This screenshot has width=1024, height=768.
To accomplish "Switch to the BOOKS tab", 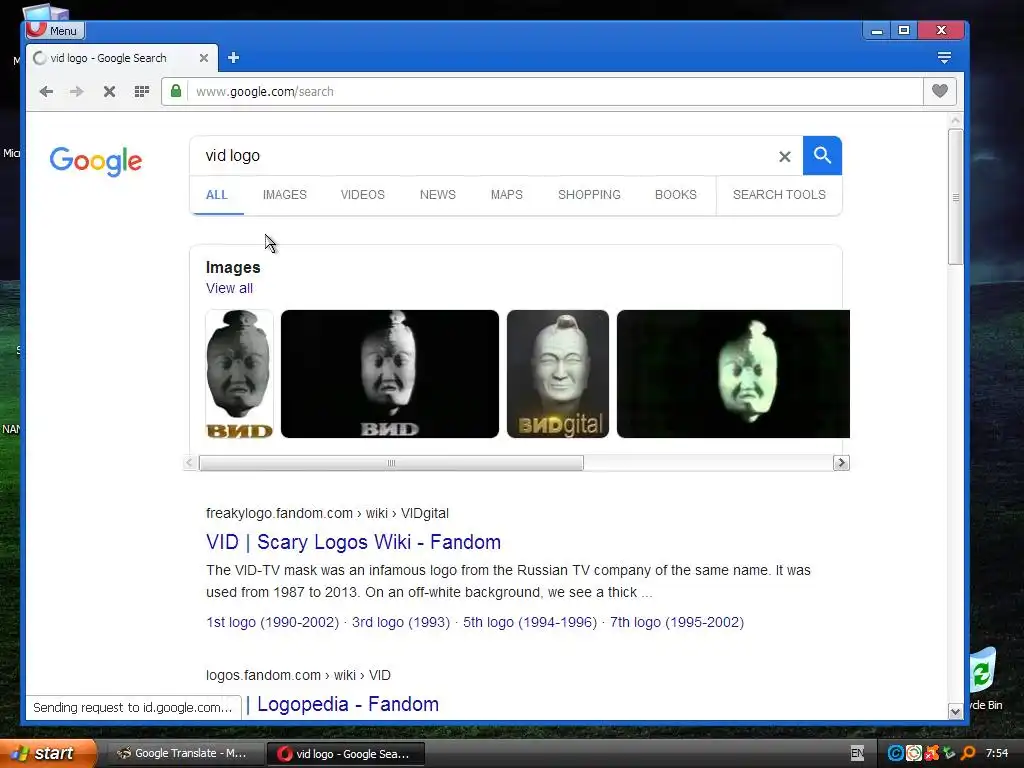I will tap(676, 195).
